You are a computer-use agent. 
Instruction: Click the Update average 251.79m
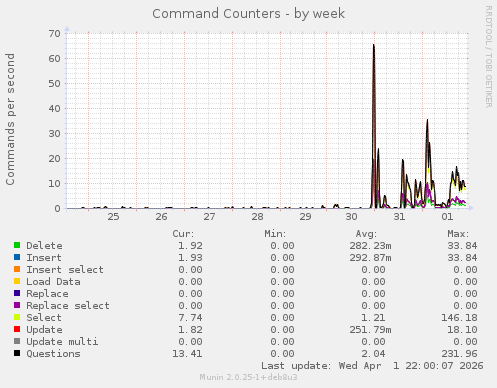370,330
